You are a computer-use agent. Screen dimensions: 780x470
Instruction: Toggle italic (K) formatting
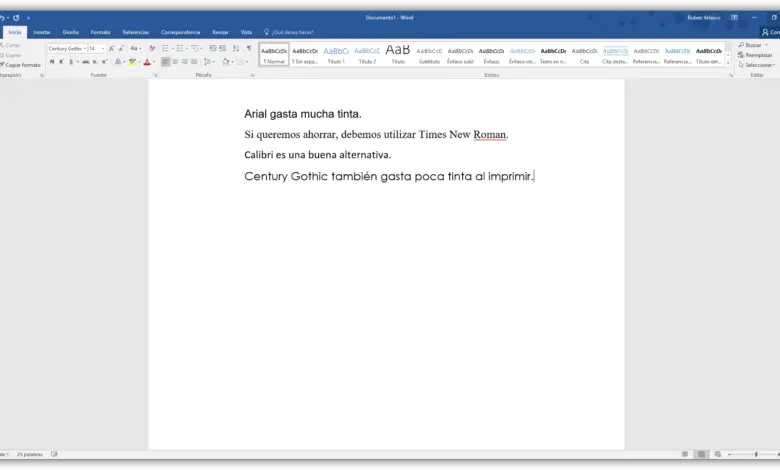pos(61,62)
